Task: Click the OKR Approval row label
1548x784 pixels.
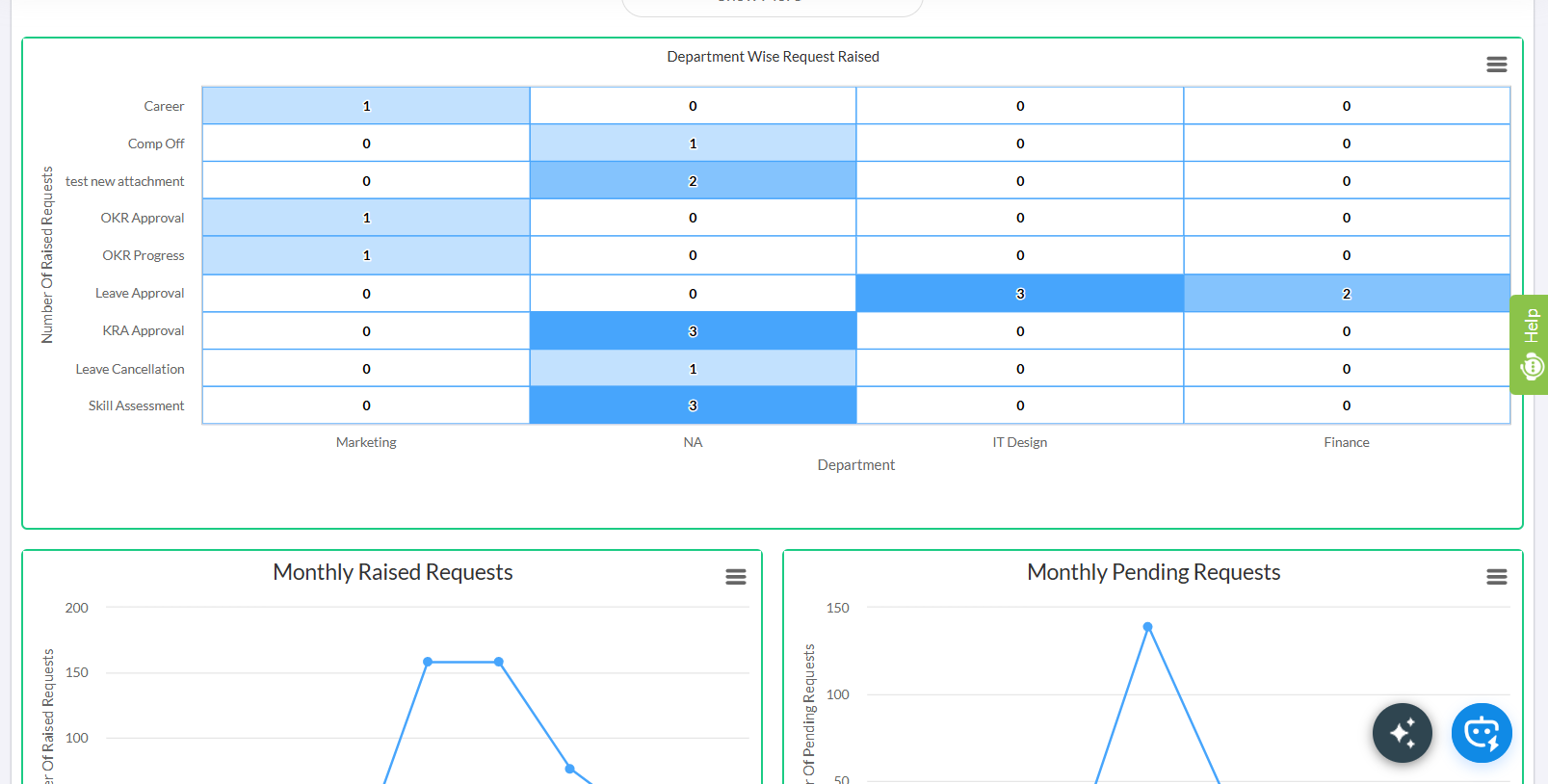Action: pyautogui.click(x=143, y=218)
